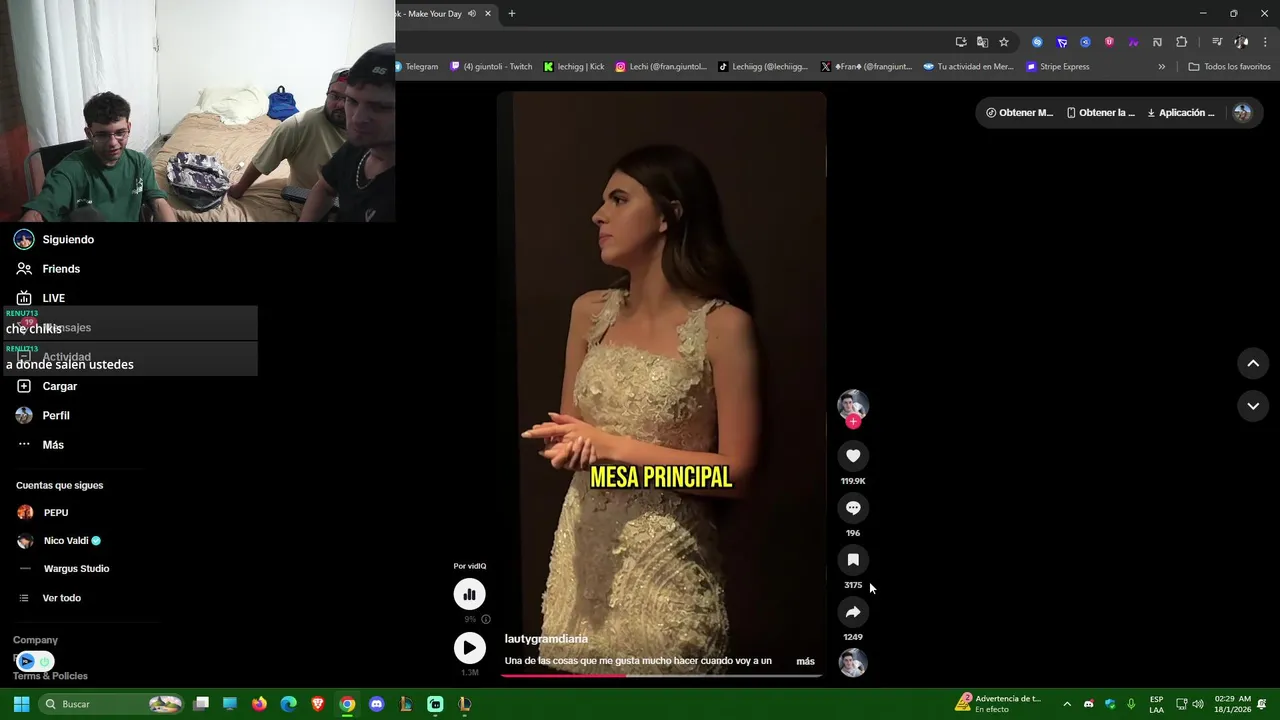Open creator avatar above like button
Screen dimensions: 1280x720
[x=853, y=404]
